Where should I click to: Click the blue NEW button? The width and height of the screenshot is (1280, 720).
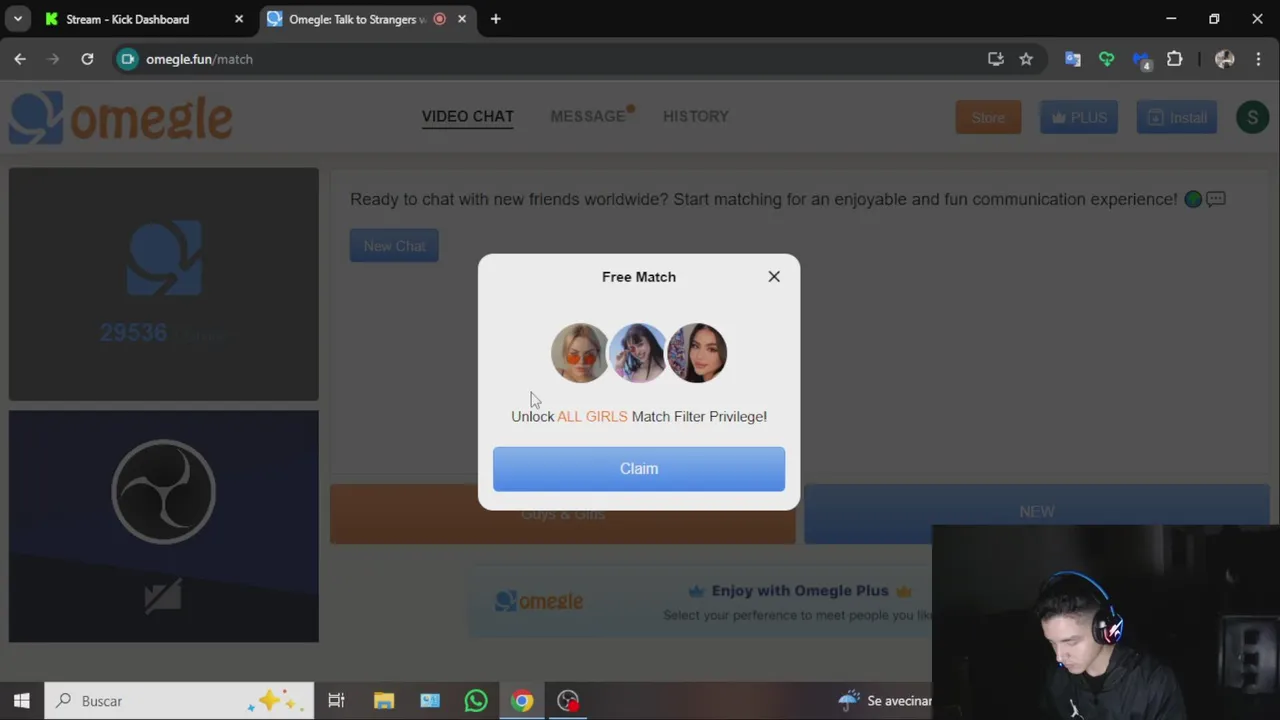tap(1037, 512)
